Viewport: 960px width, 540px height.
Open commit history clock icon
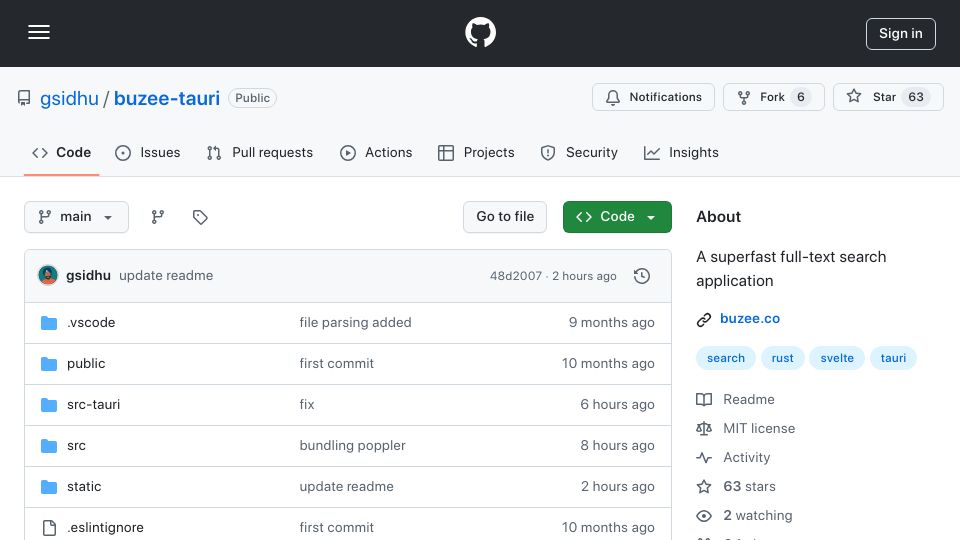tap(642, 276)
